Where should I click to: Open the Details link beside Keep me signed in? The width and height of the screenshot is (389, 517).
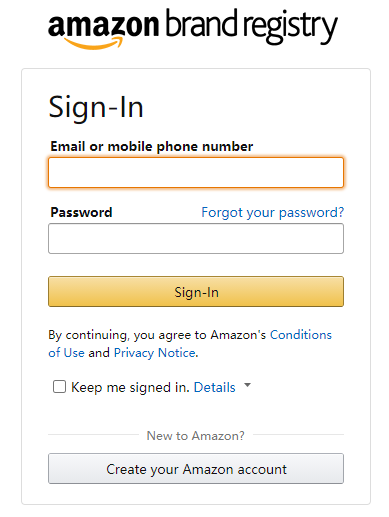[215, 388]
